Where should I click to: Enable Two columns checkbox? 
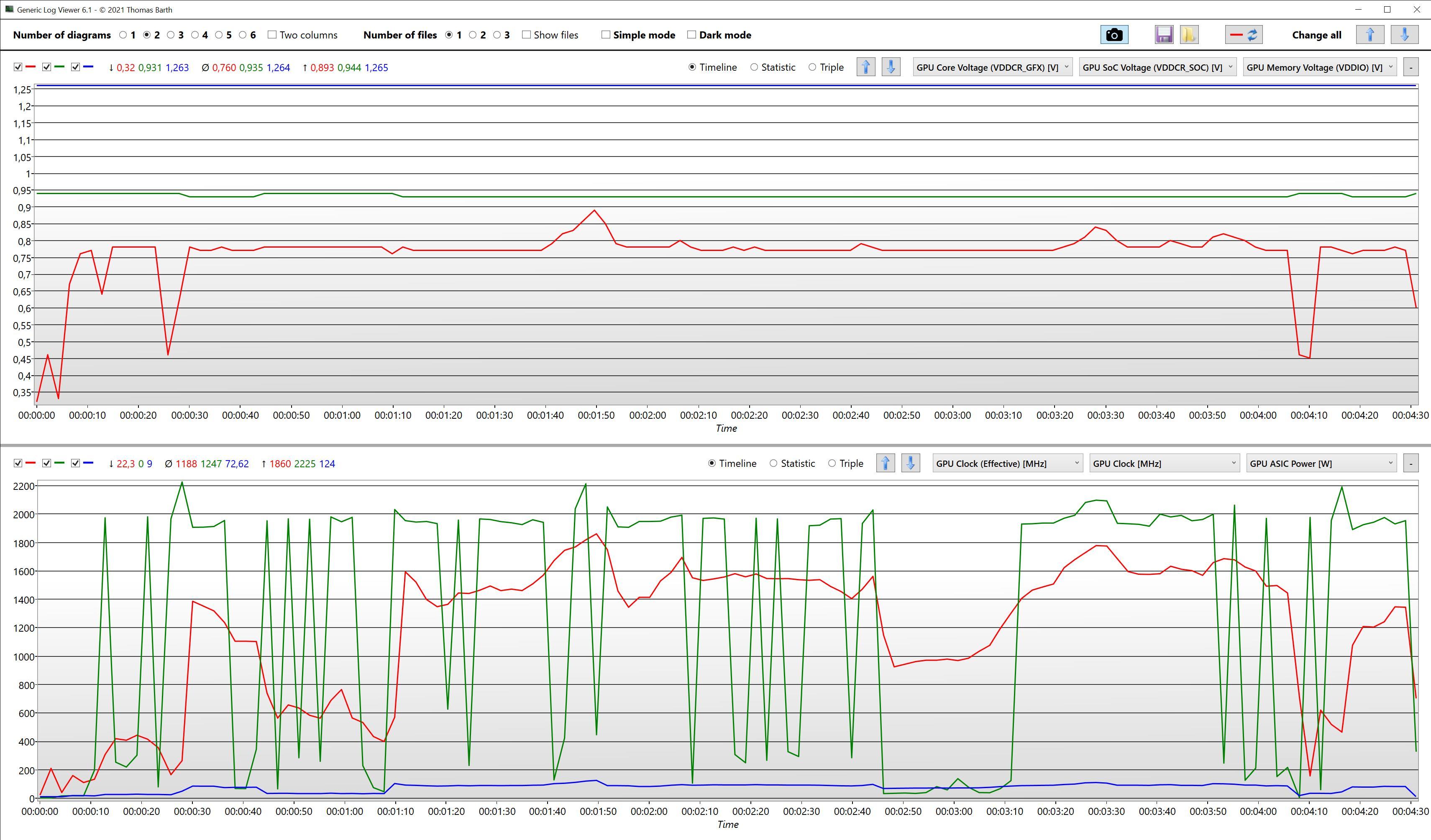tap(272, 35)
